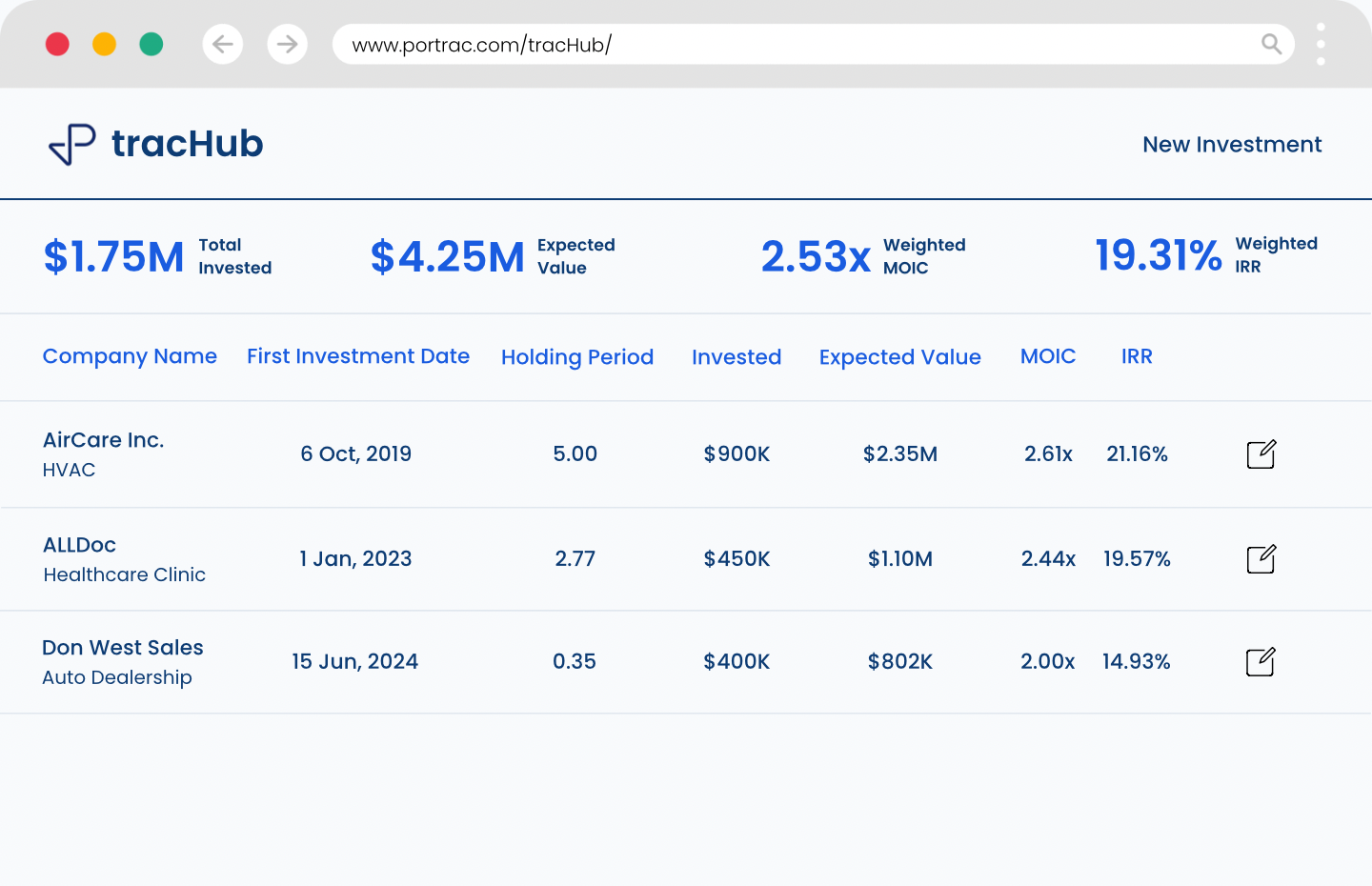1372x886 pixels.
Task: Click the $1.10M expected value cell
Action: [x=900, y=559]
